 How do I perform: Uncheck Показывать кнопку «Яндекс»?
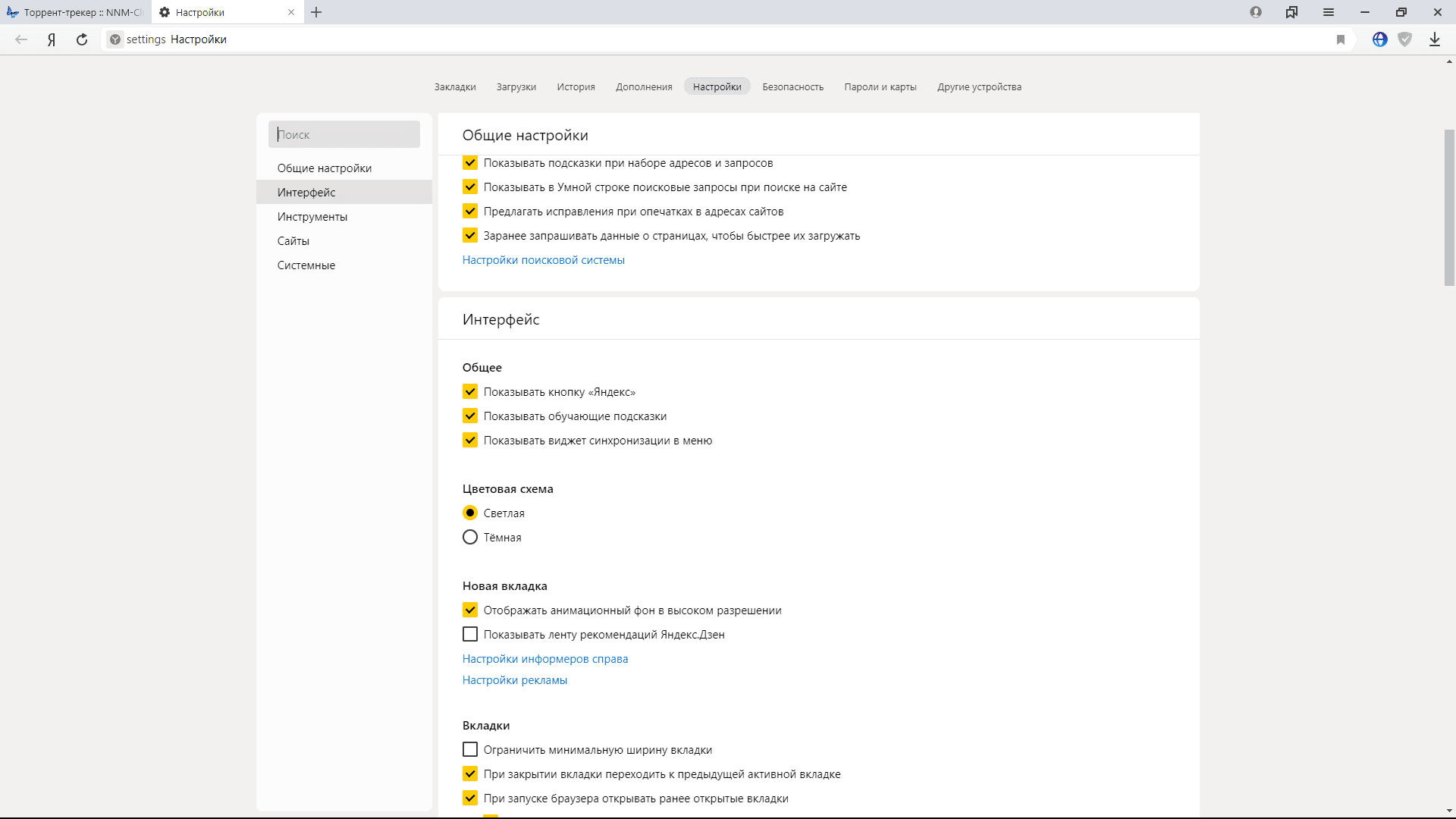(x=470, y=391)
